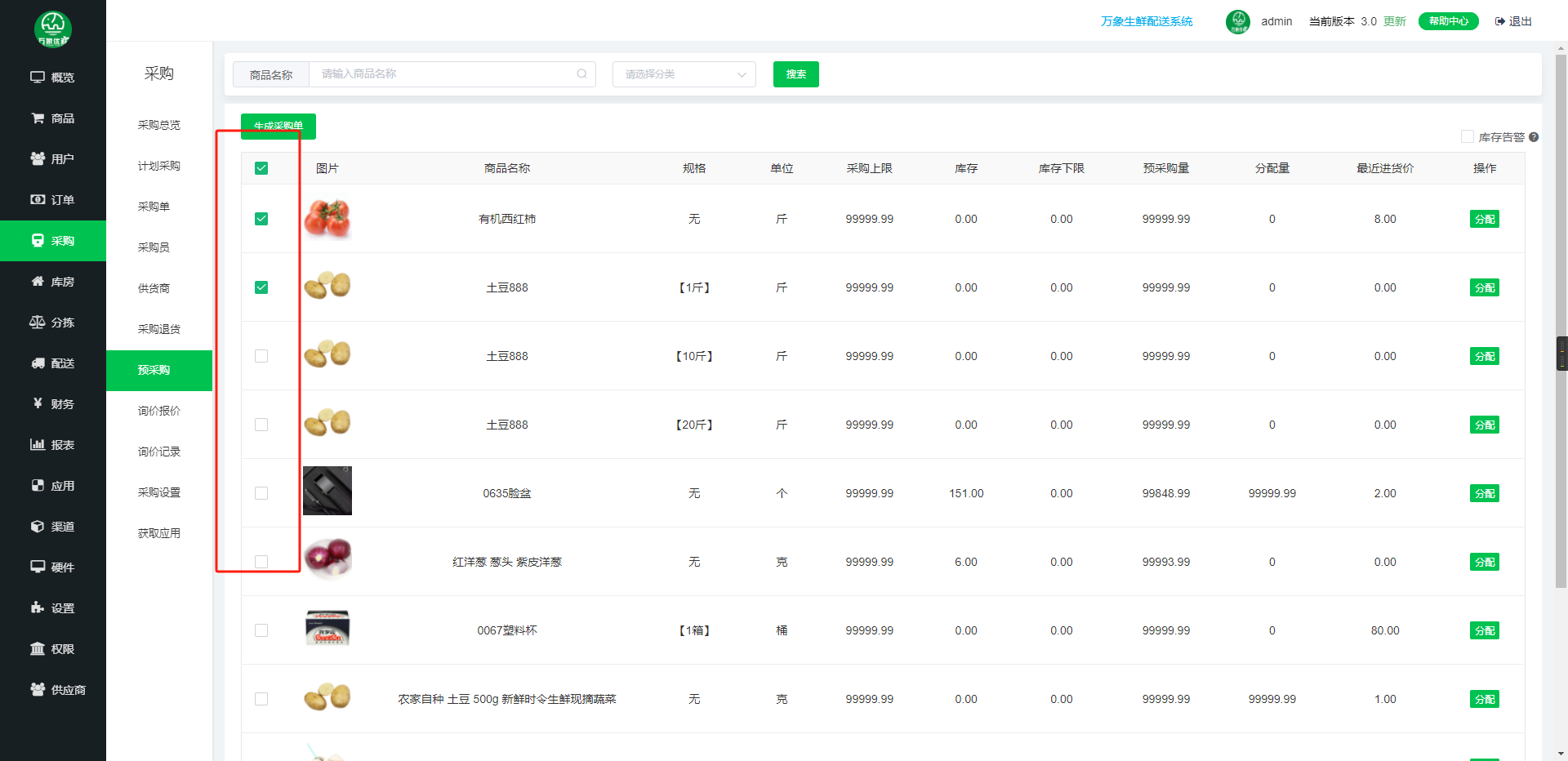Image resolution: width=1568 pixels, height=761 pixels.
Task: Click the search magnifier icon in product field
Action: [x=581, y=73]
